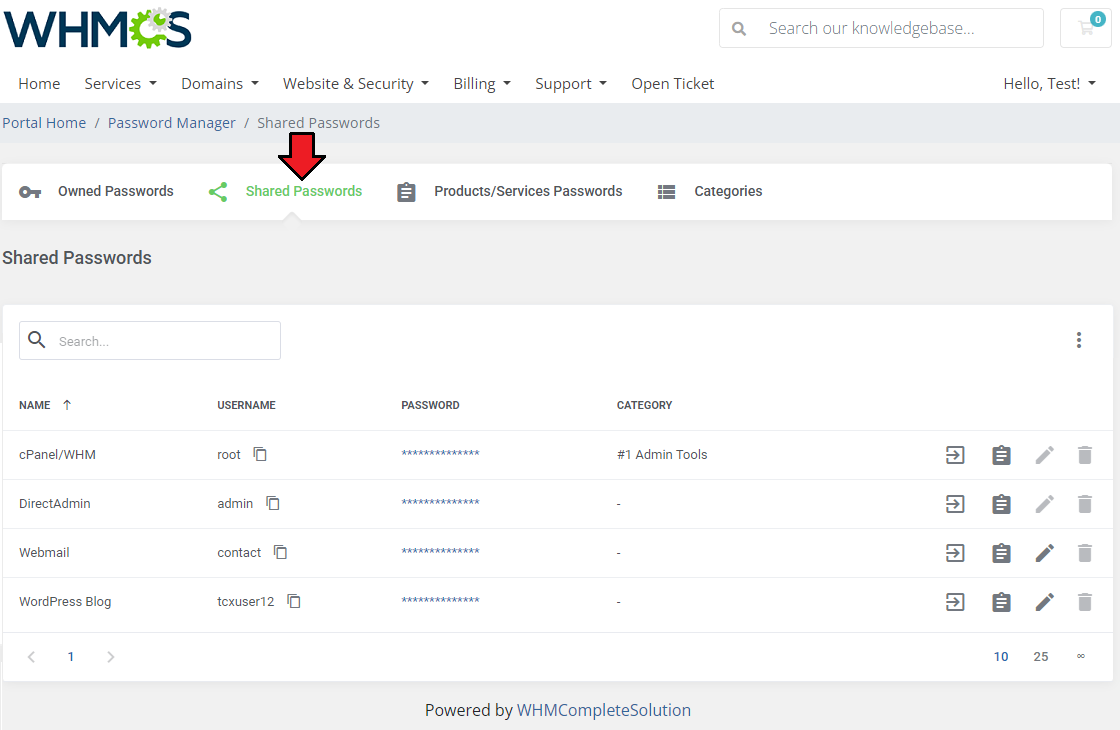This screenshot has width=1120, height=730.
Task: Reveal the masked password for WordPress Blog
Action: 440,601
